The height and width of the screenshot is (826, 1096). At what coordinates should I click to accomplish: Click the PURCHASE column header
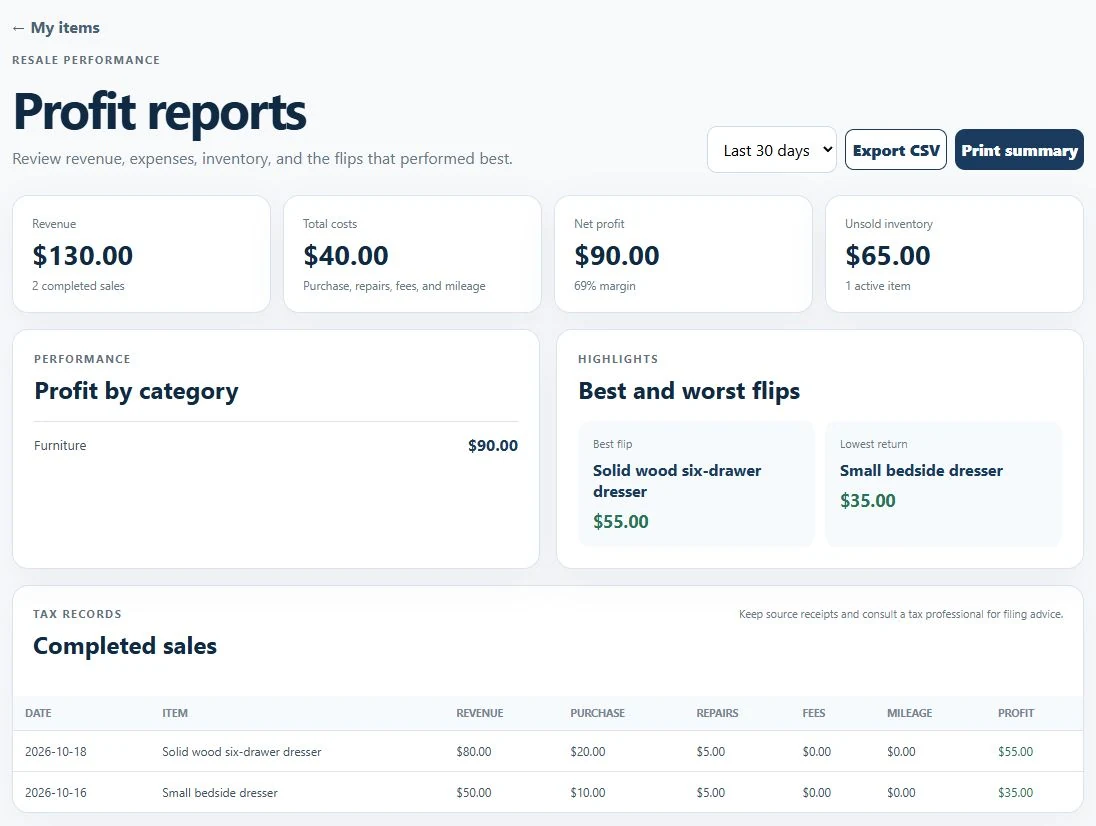click(x=598, y=713)
